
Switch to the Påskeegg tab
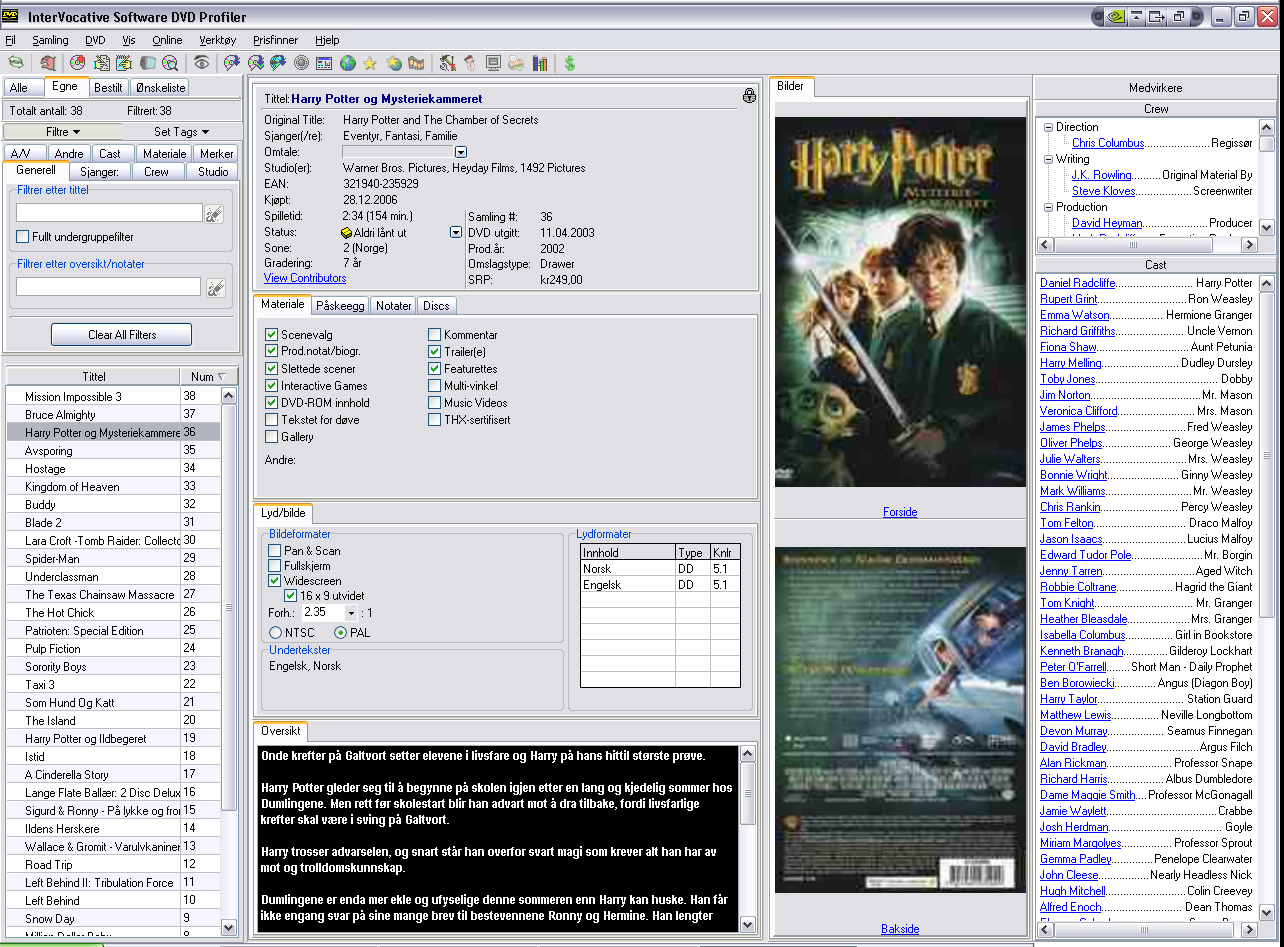tap(341, 306)
